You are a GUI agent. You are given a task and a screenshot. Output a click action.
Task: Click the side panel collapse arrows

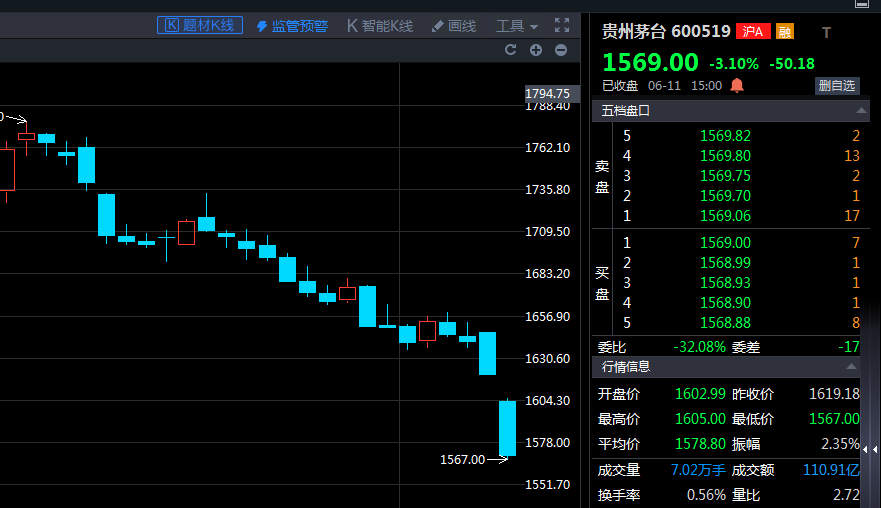pos(870,450)
